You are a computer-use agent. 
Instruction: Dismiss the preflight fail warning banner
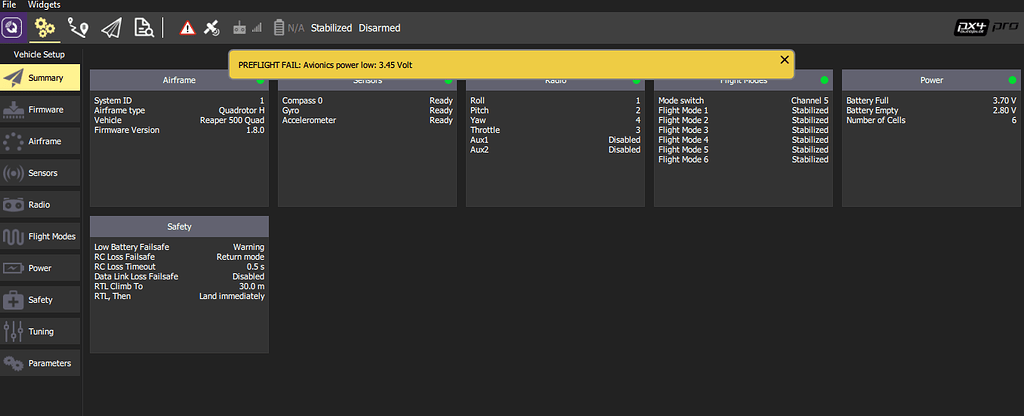[x=784, y=60]
